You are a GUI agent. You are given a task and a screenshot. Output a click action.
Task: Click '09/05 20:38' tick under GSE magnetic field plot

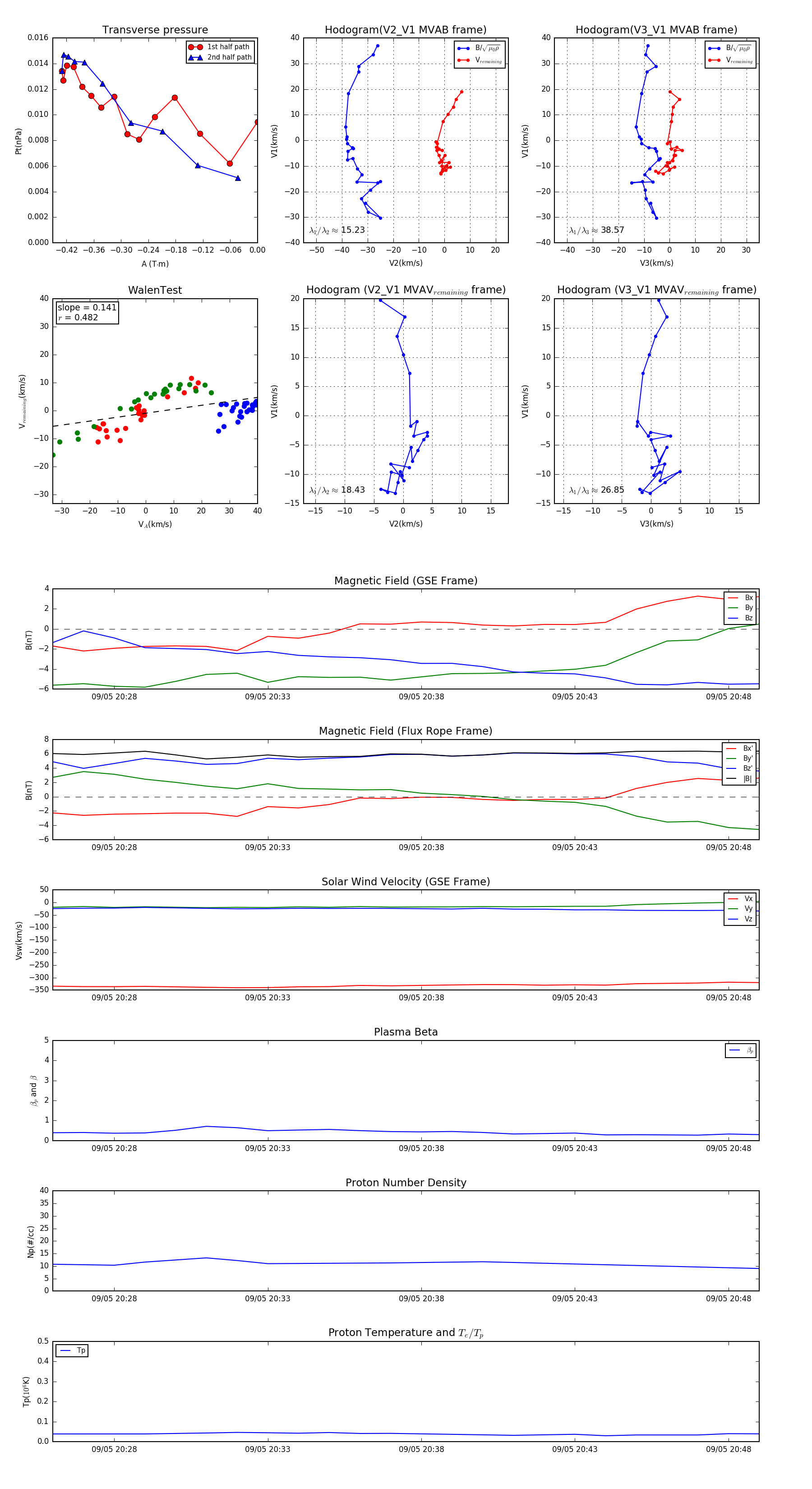coord(421,697)
